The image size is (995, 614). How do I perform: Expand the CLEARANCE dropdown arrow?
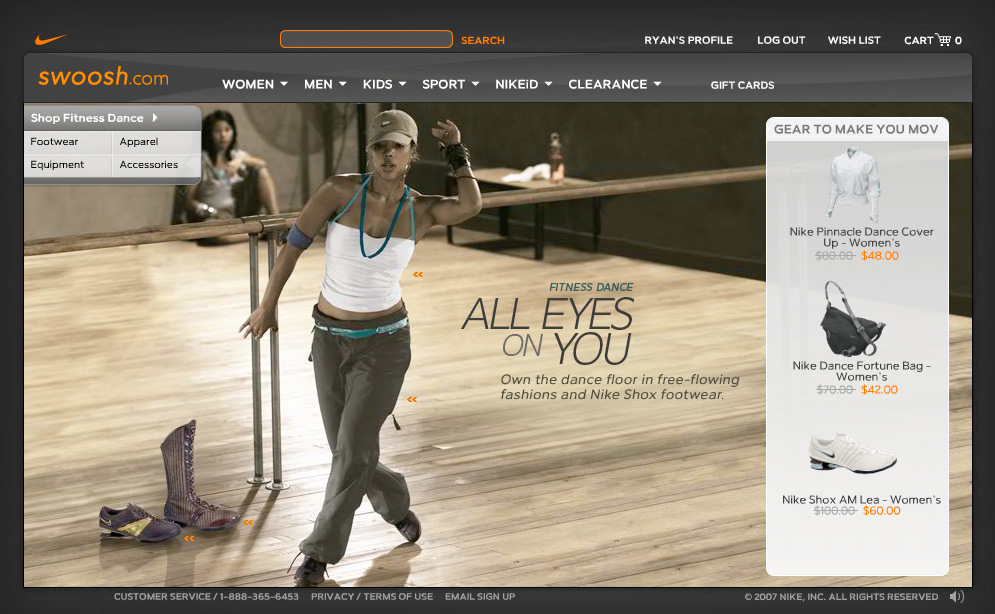657,84
